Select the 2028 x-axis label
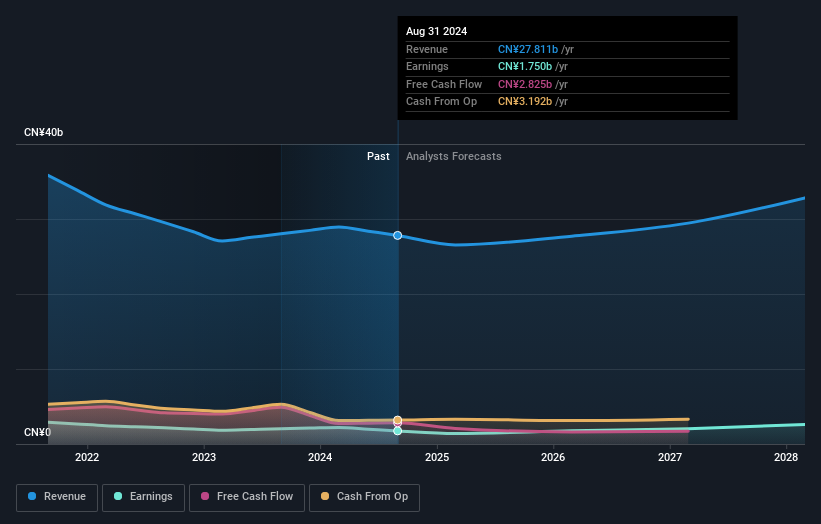Screen dimensions: 821x524 pos(786,457)
